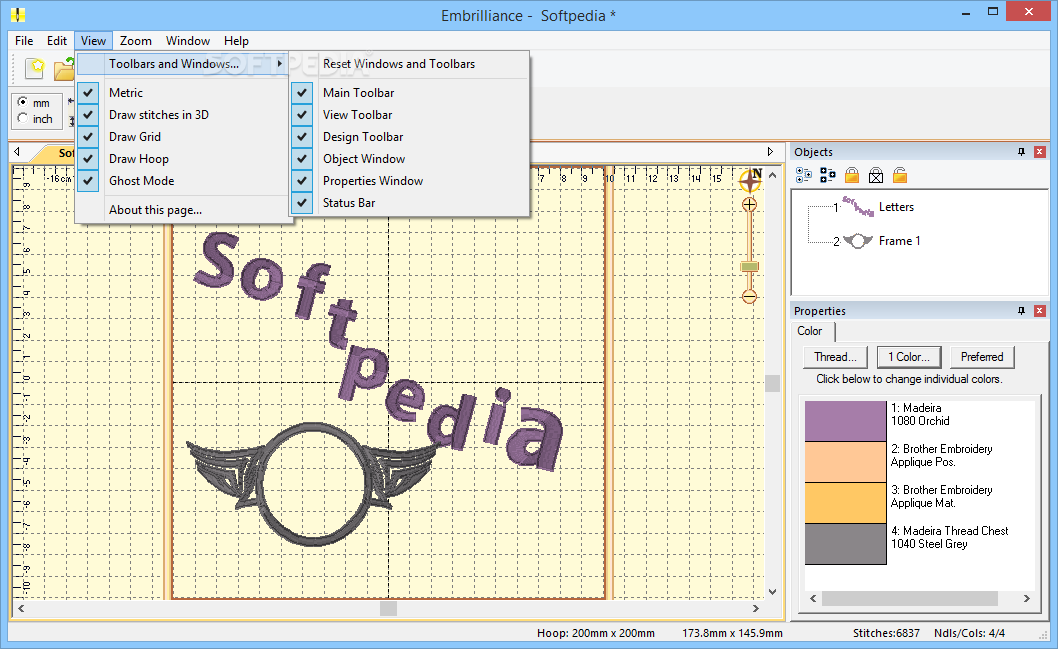Viewport: 1058px width, 649px height.
Task: Toggle Main Toolbar visibility
Action: pyautogui.click(x=410, y=92)
